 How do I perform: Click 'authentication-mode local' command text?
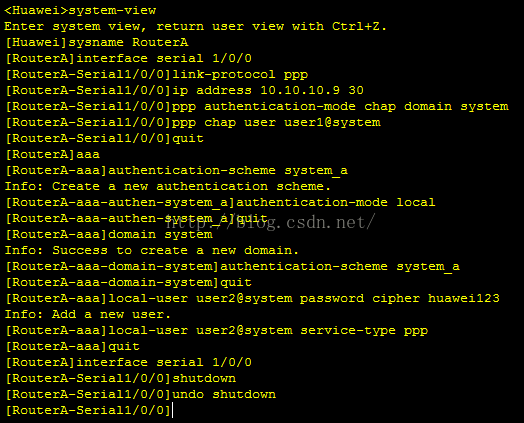pos(336,202)
